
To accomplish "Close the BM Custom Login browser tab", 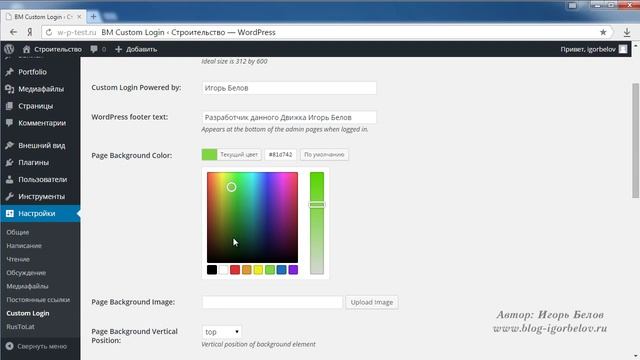I will [79, 17].
